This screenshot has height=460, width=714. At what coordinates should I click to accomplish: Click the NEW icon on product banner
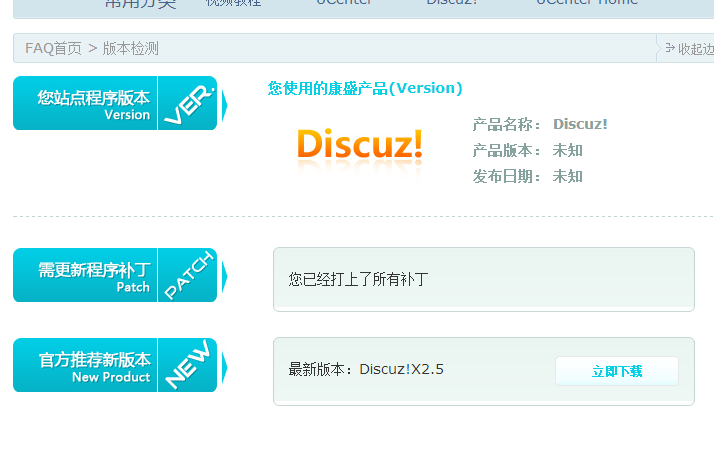pos(188,365)
